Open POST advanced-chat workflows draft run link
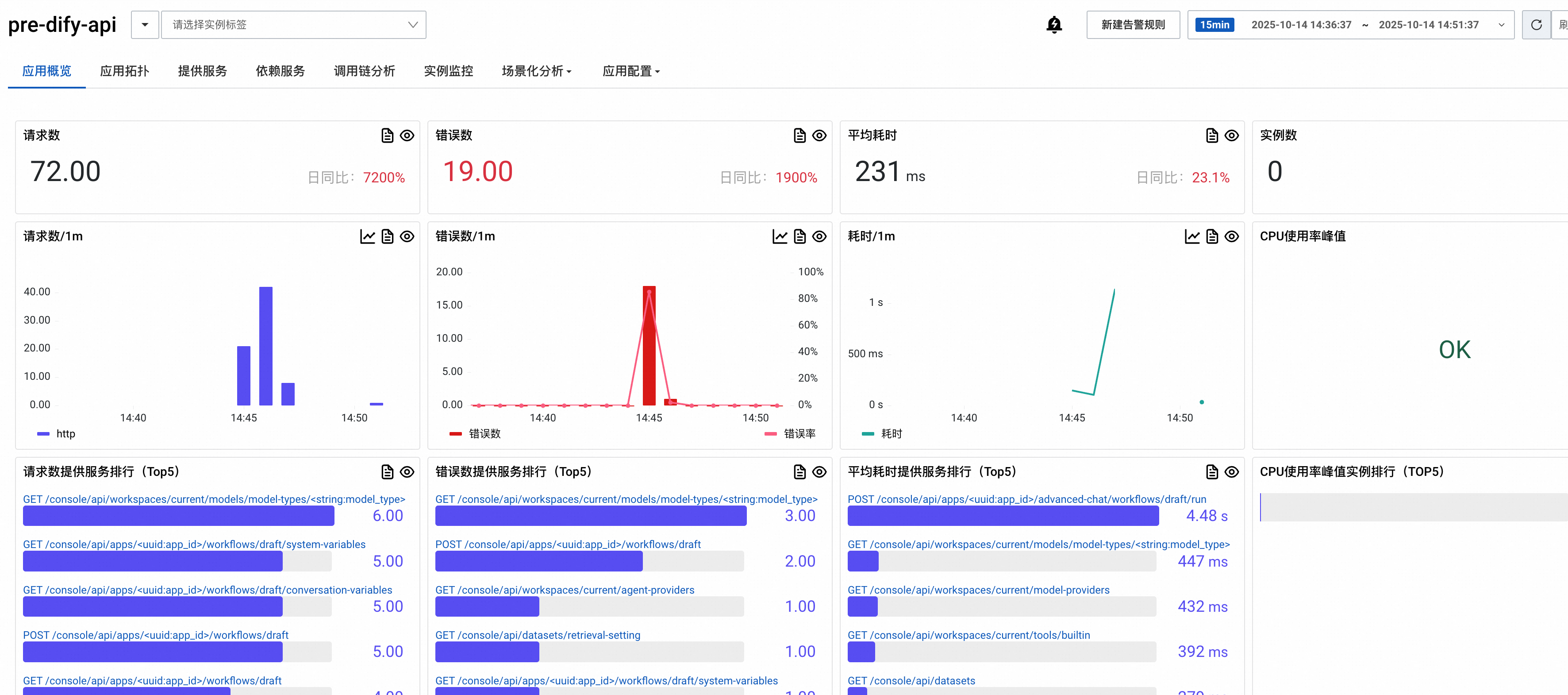Viewport: 1568px width, 695px height. click(1026, 499)
